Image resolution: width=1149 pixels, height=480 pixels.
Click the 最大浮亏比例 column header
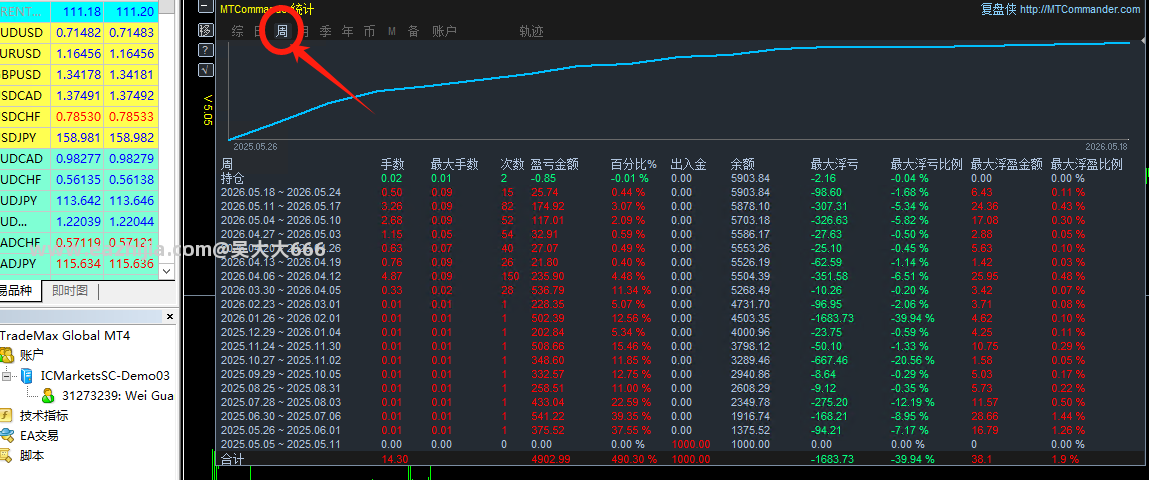tap(926, 164)
